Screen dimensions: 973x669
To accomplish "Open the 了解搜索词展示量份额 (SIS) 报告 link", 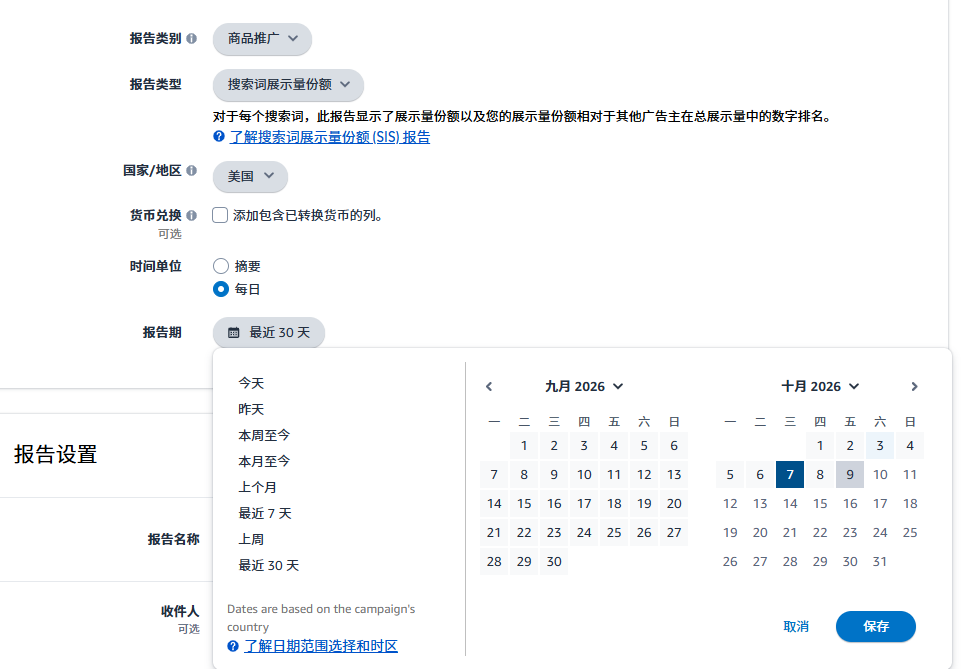I will tap(330, 137).
